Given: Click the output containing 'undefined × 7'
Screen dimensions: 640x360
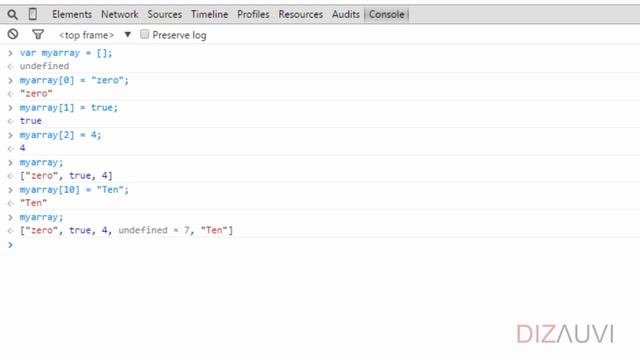Looking at the screenshot, I should (x=126, y=231).
